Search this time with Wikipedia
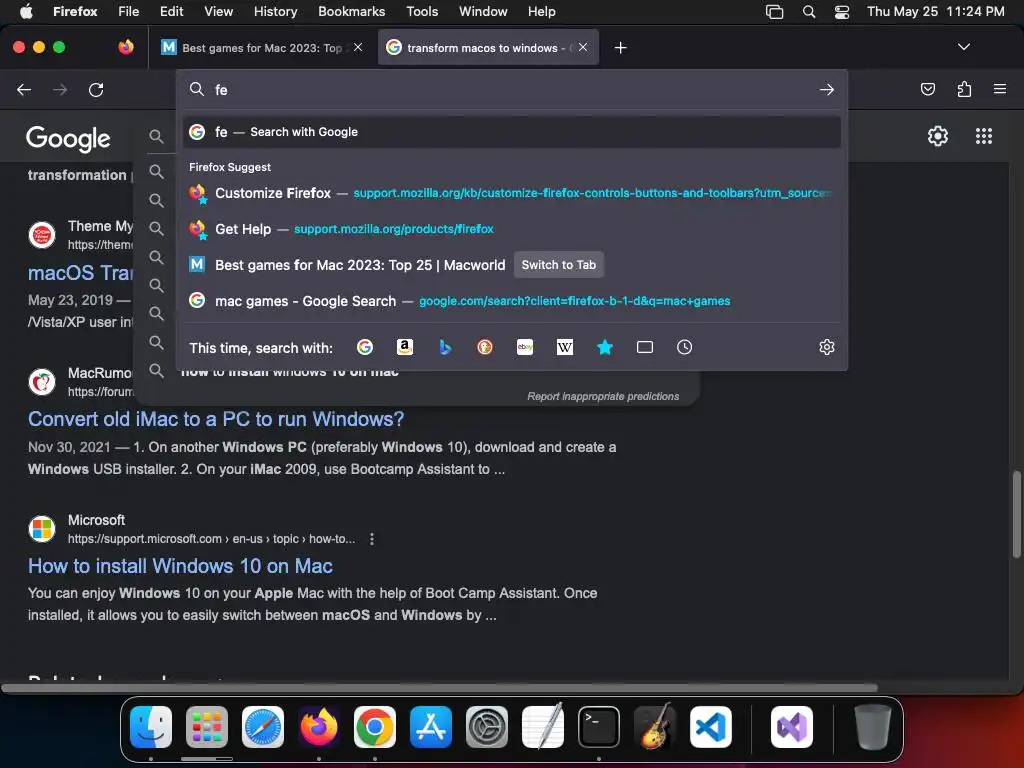Image resolution: width=1024 pixels, height=768 pixels. coord(565,347)
